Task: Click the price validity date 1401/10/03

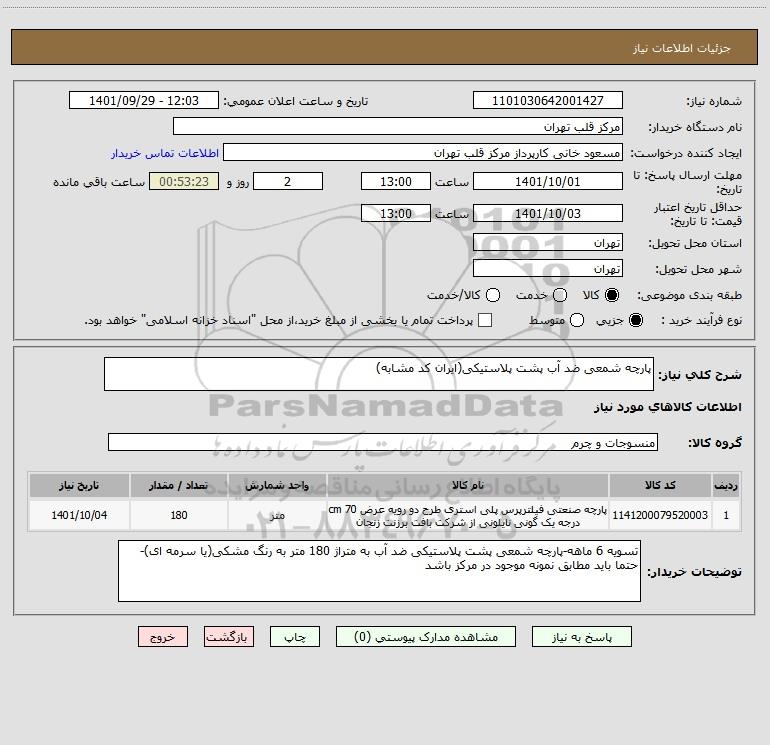Action: pos(548,213)
